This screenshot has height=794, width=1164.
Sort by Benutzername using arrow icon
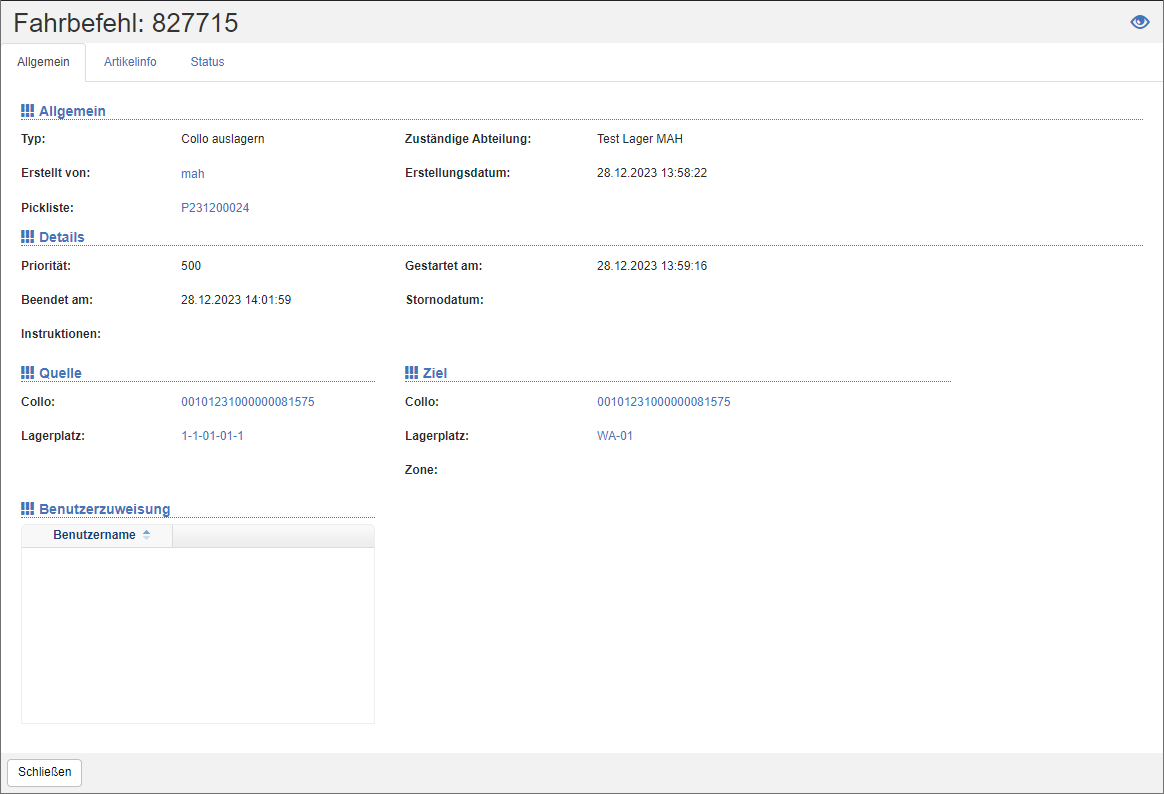[147, 535]
